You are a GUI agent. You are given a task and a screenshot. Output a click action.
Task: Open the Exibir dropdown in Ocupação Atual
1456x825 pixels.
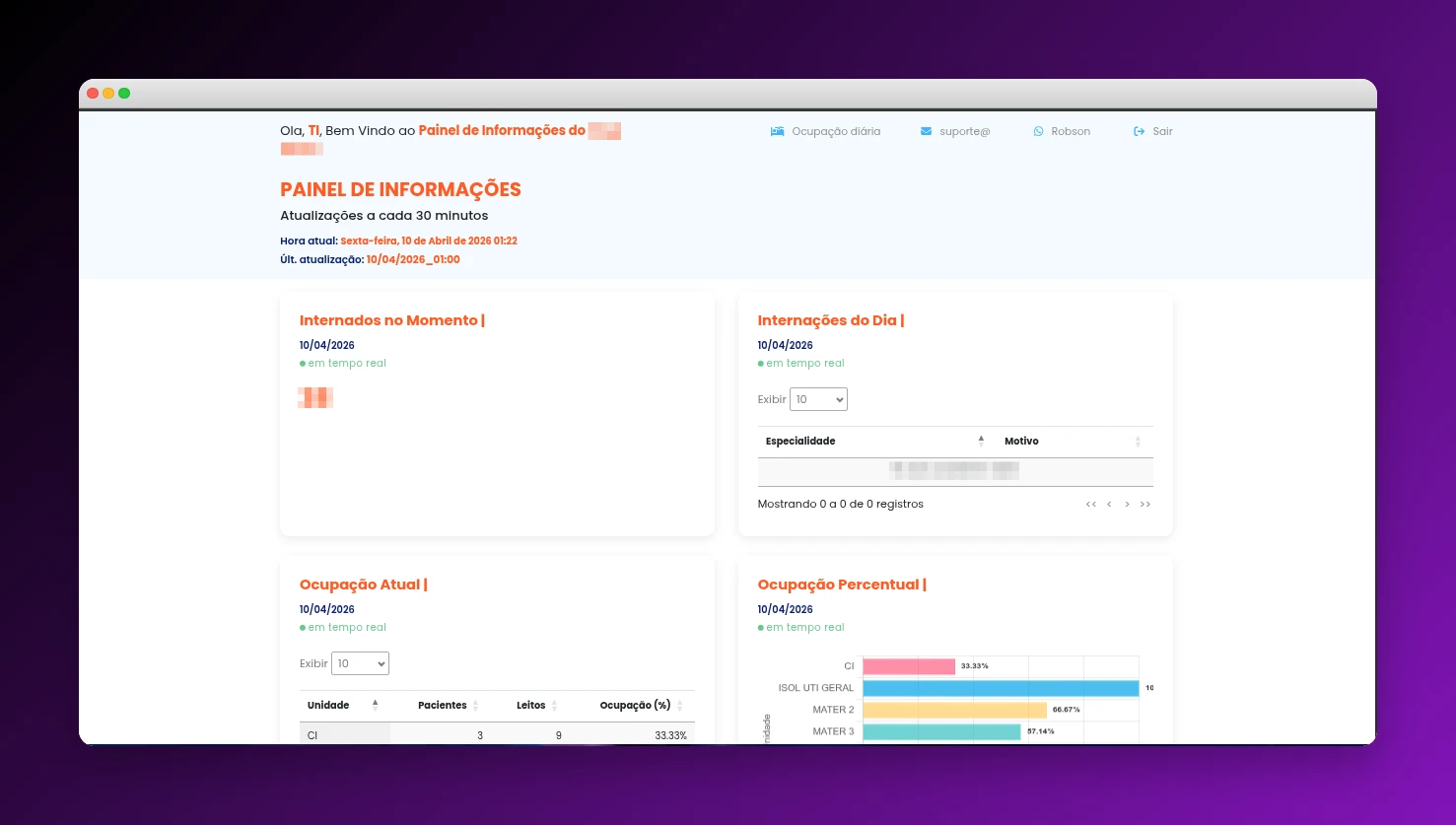pos(360,663)
